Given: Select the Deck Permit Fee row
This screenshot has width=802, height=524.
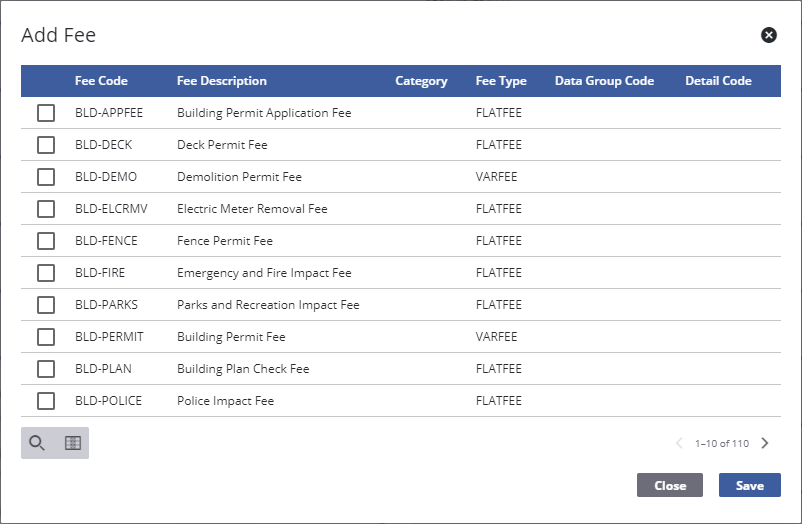Looking at the screenshot, I should click(x=222, y=145).
